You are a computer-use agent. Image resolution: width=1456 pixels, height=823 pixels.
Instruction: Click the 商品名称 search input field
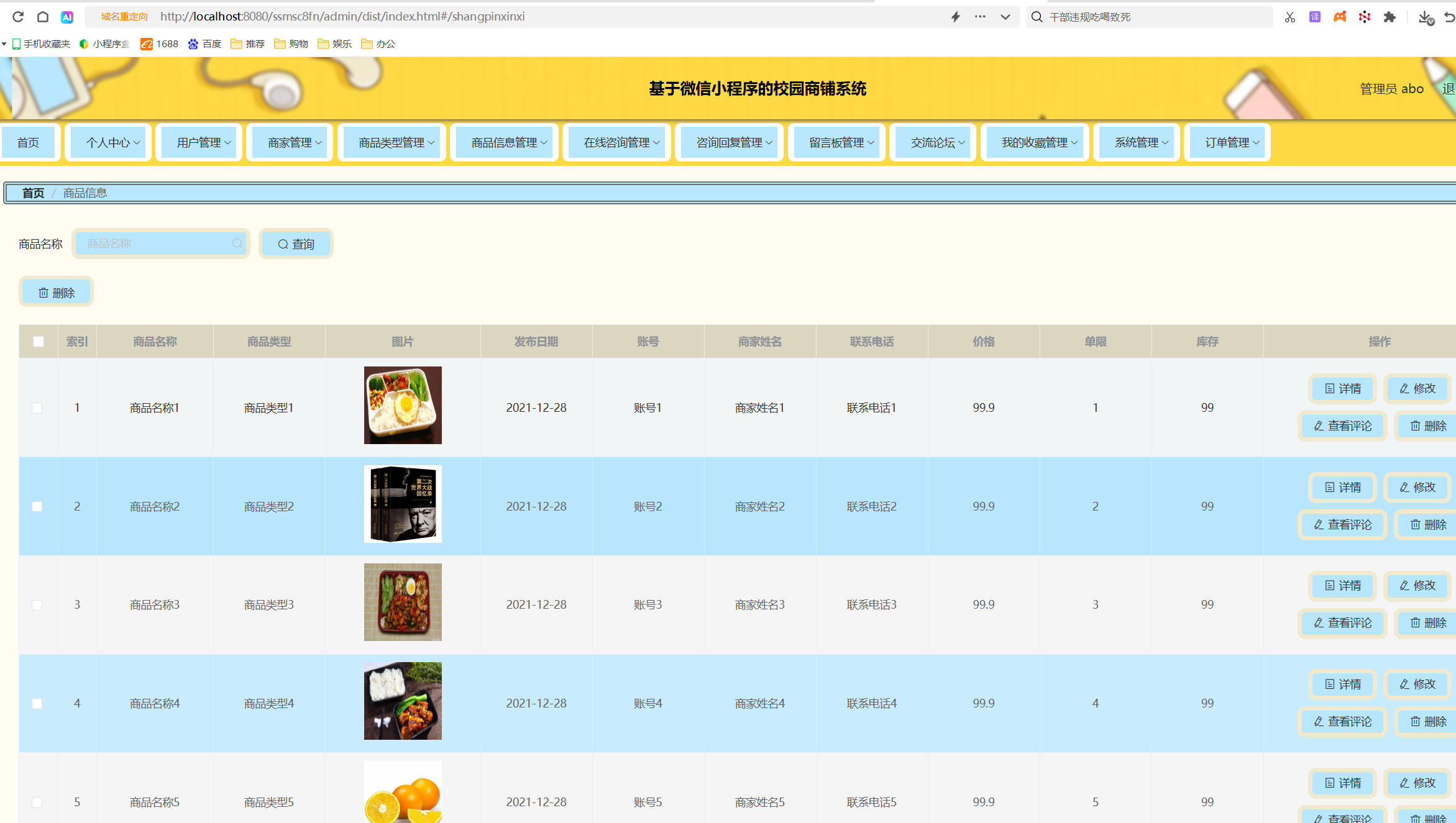[x=155, y=243]
